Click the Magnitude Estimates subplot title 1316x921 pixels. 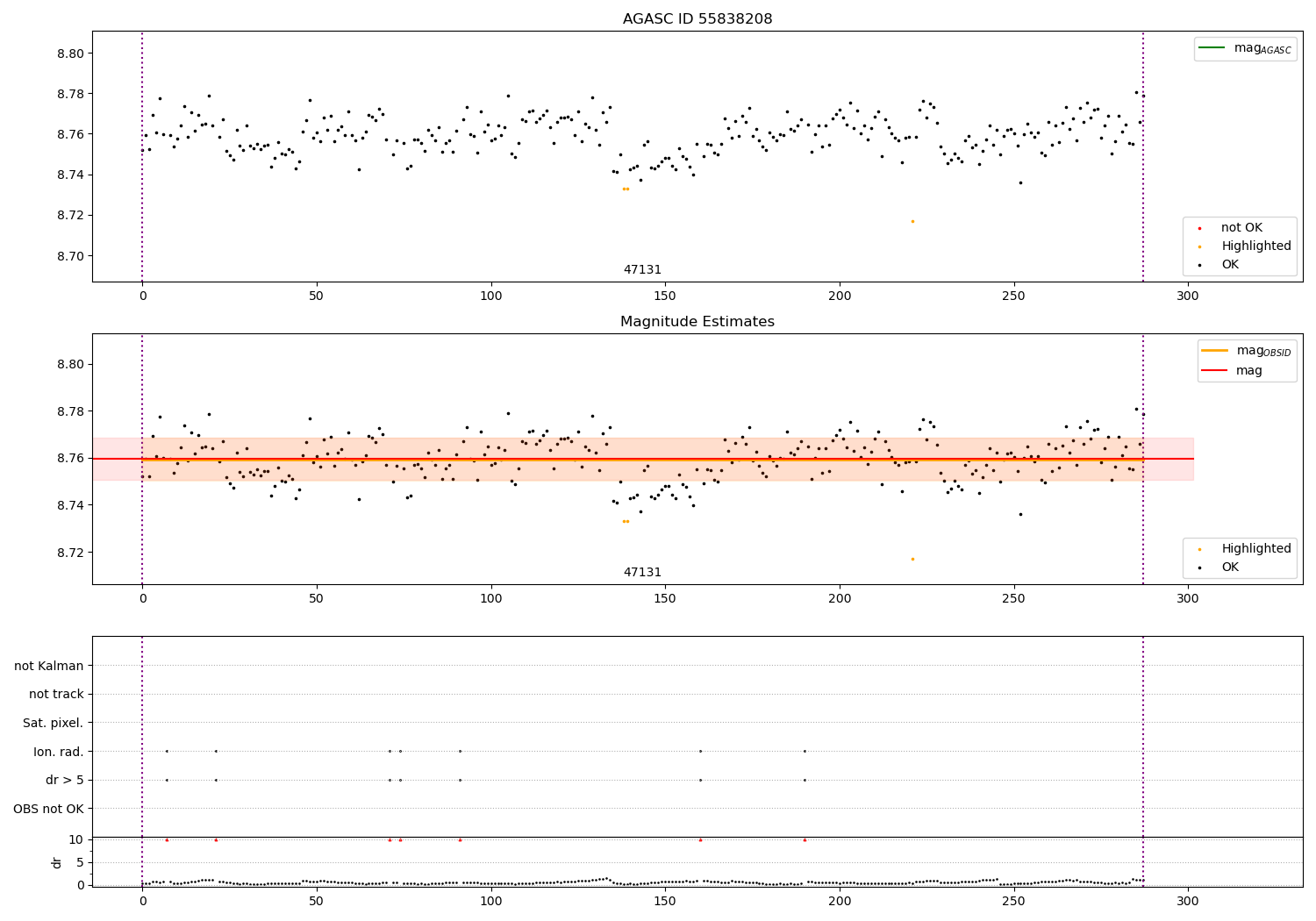coord(697,322)
